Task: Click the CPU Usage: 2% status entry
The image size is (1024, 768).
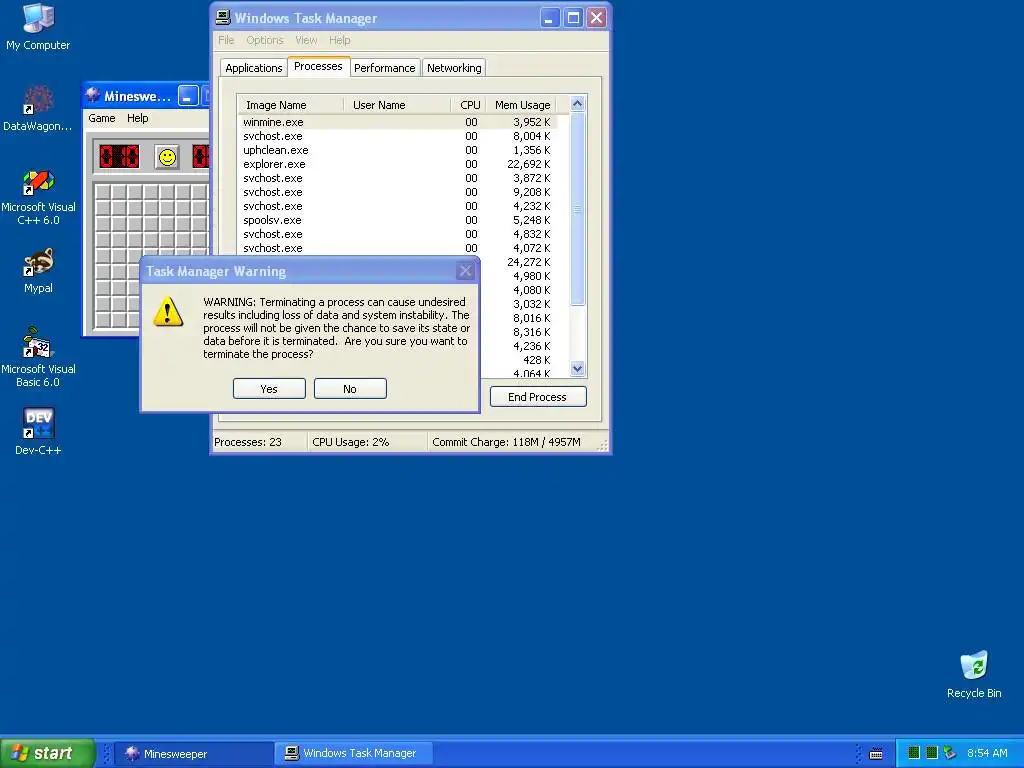Action: [x=351, y=442]
